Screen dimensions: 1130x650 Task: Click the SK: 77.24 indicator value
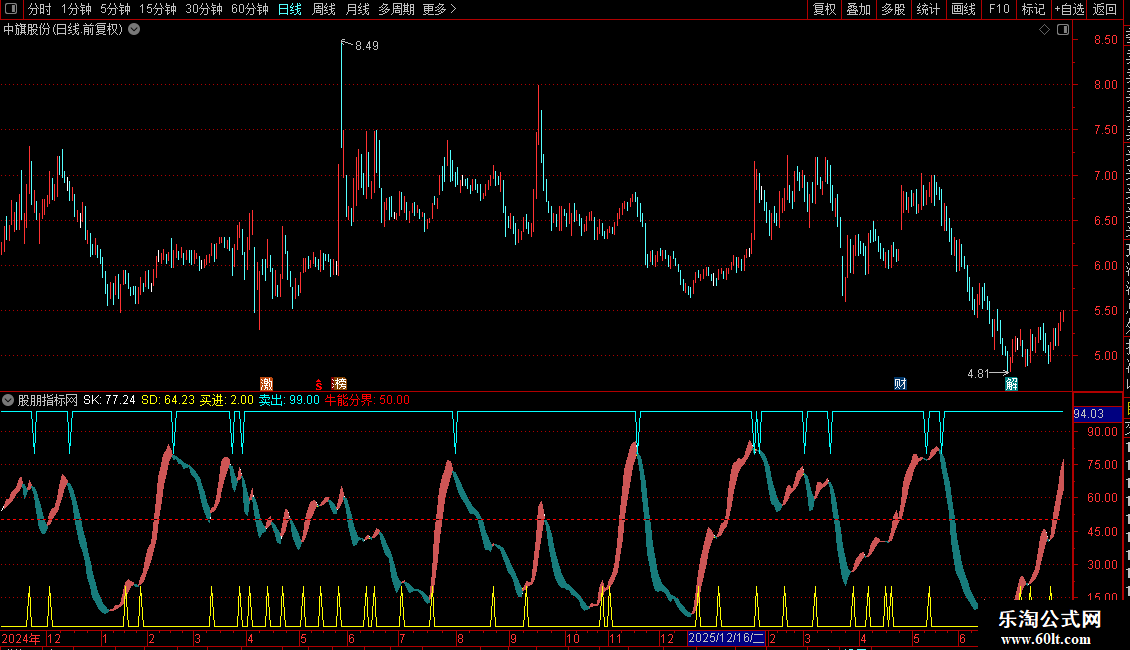click(110, 400)
